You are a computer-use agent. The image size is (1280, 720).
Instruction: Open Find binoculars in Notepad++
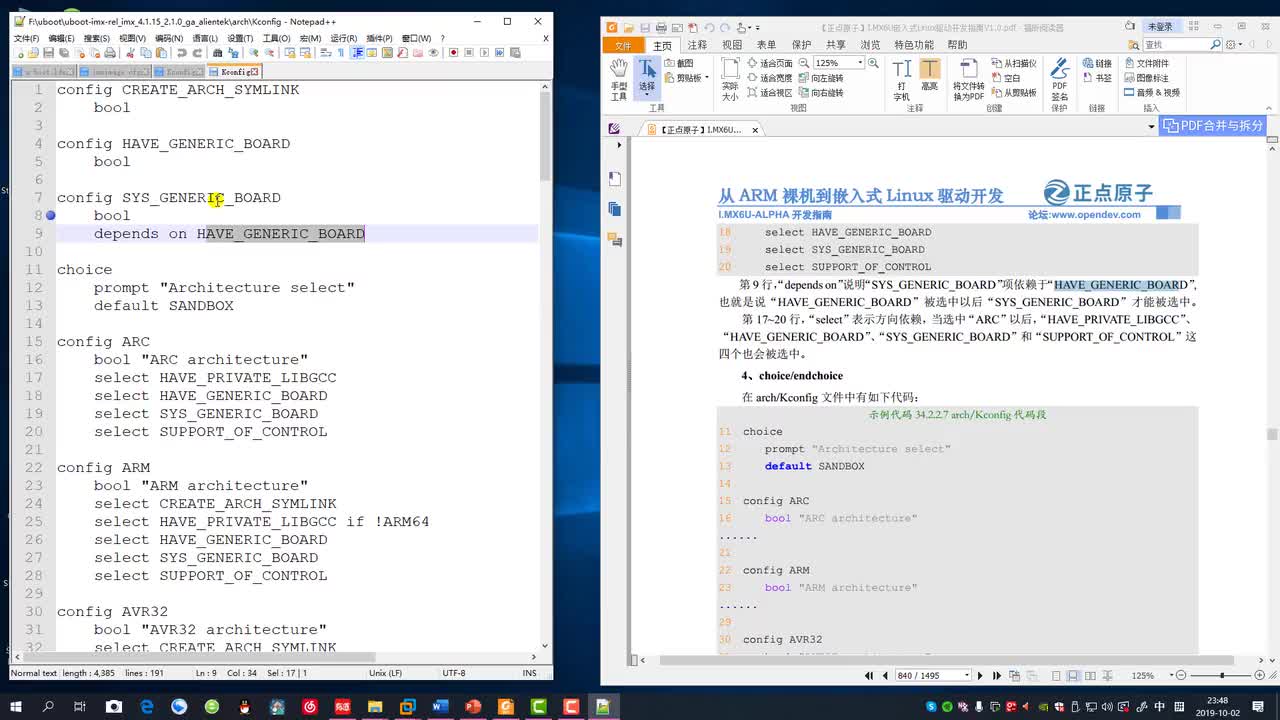tap(218, 52)
